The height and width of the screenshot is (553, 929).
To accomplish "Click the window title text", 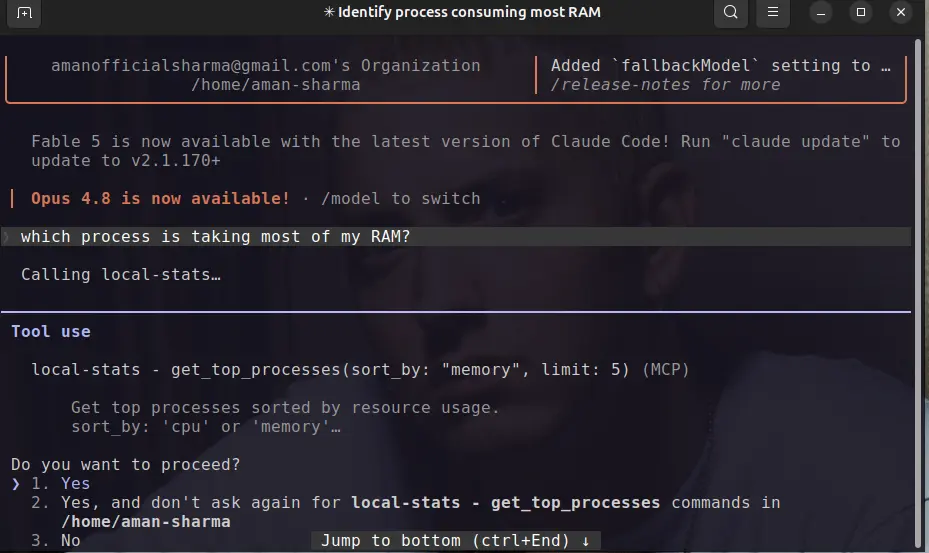I will click(x=462, y=12).
